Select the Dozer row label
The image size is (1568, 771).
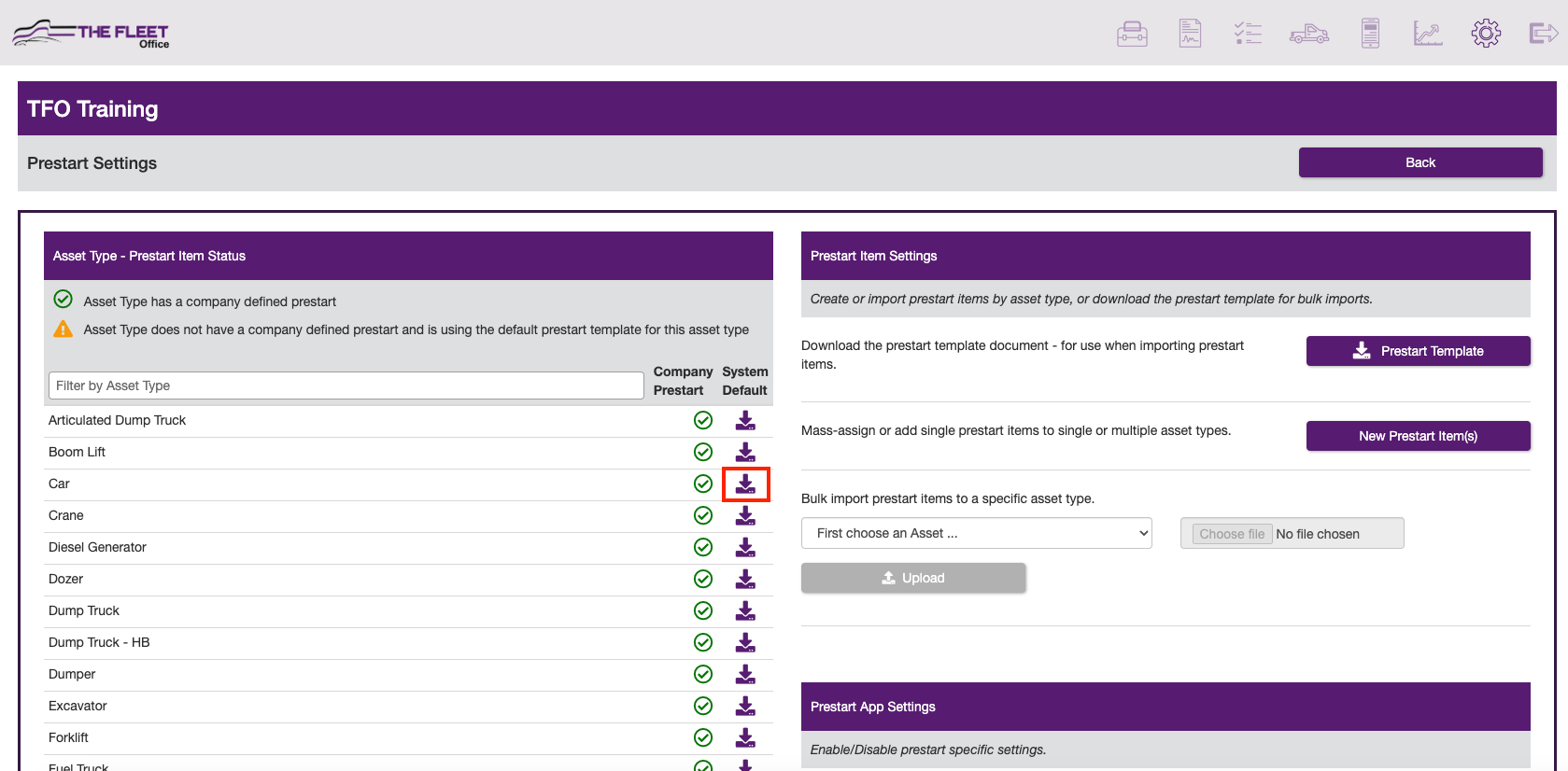[x=65, y=579]
